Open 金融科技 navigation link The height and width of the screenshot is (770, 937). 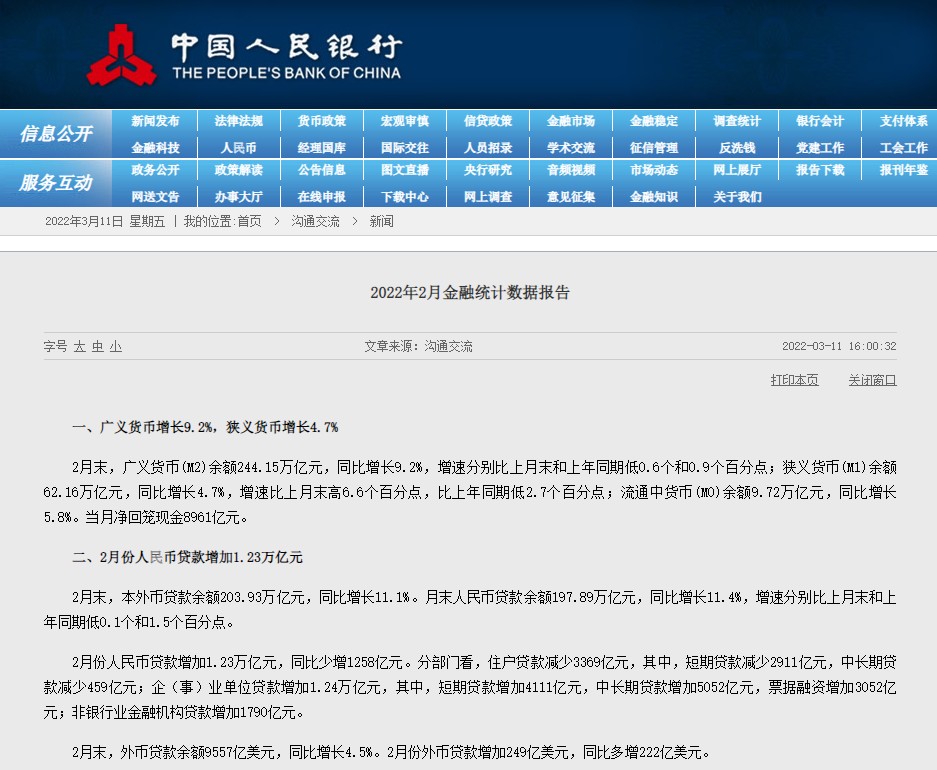155,148
